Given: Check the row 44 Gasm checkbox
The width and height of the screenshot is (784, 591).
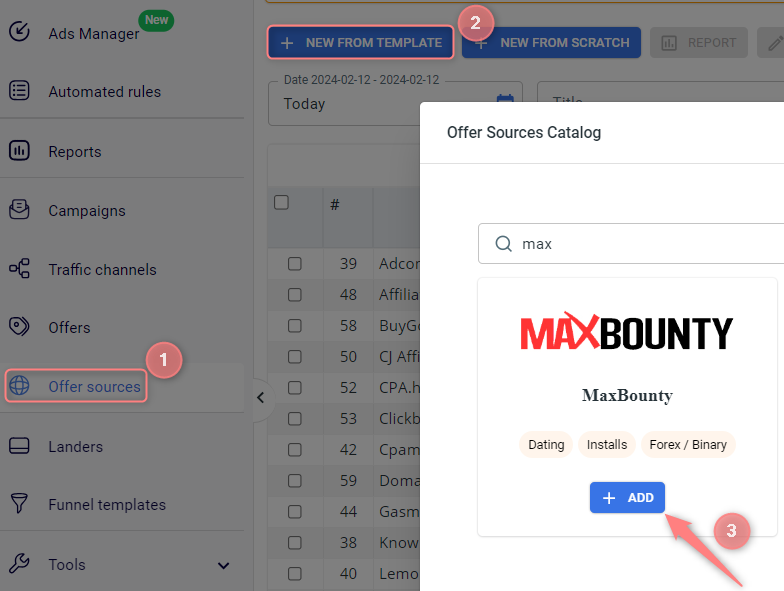Looking at the screenshot, I should tap(294, 512).
